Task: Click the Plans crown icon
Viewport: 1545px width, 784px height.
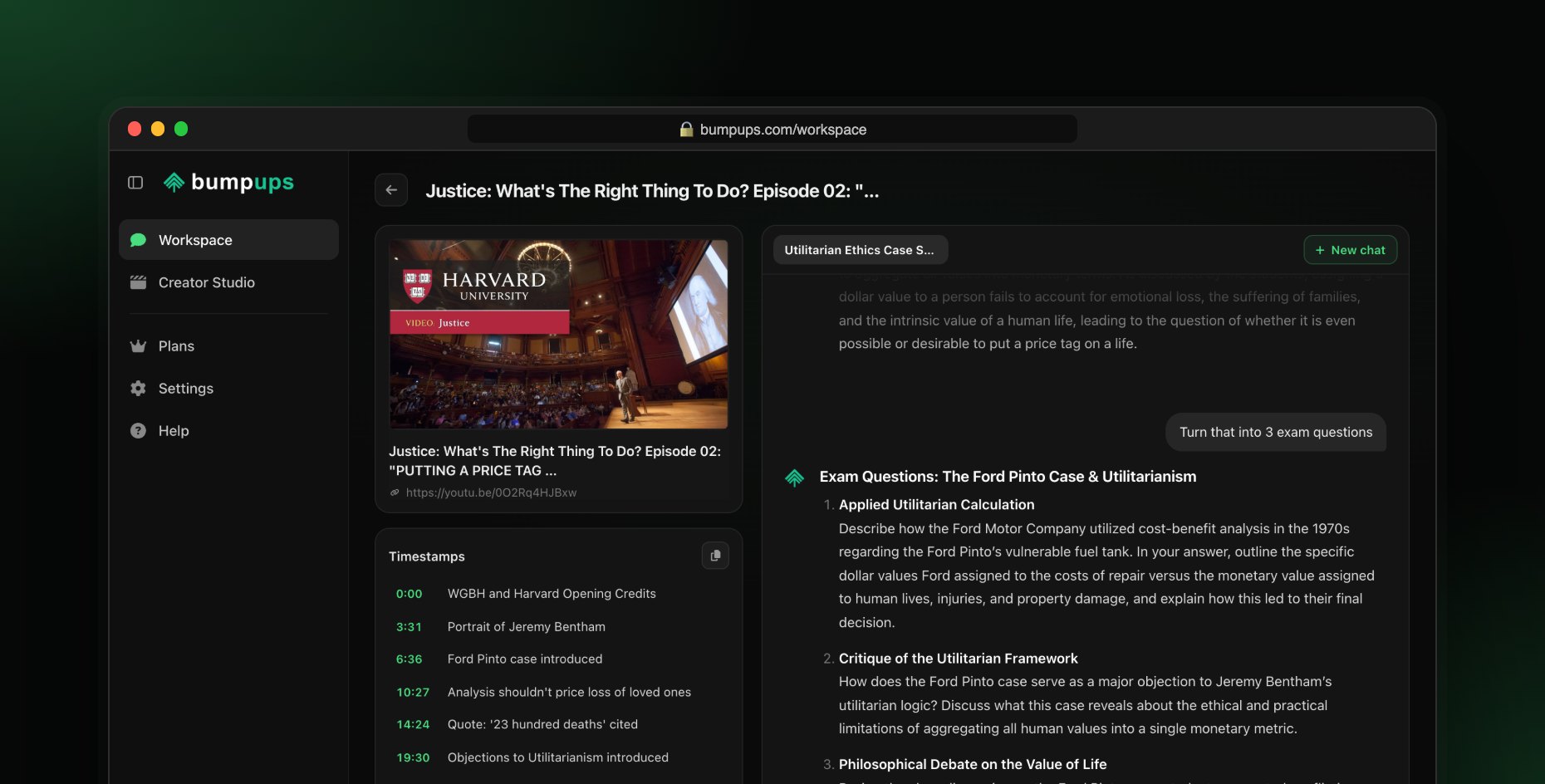Action: tap(138, 346)
